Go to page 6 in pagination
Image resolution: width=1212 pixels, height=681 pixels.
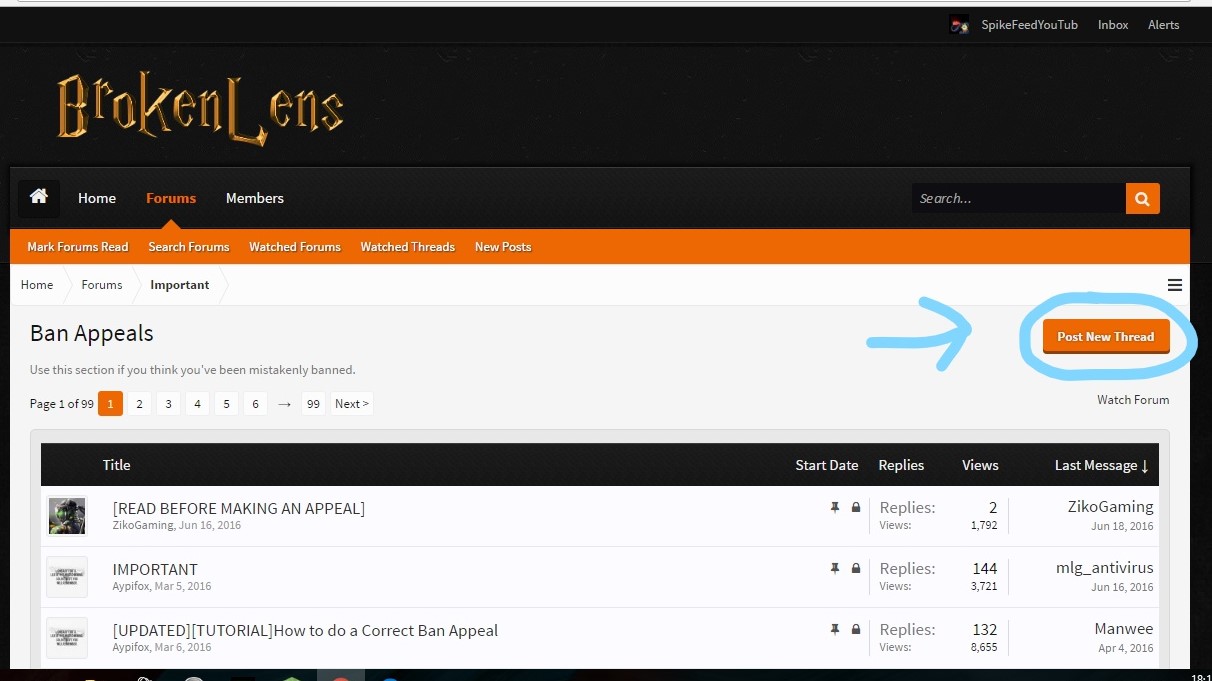tap(255, 404)
